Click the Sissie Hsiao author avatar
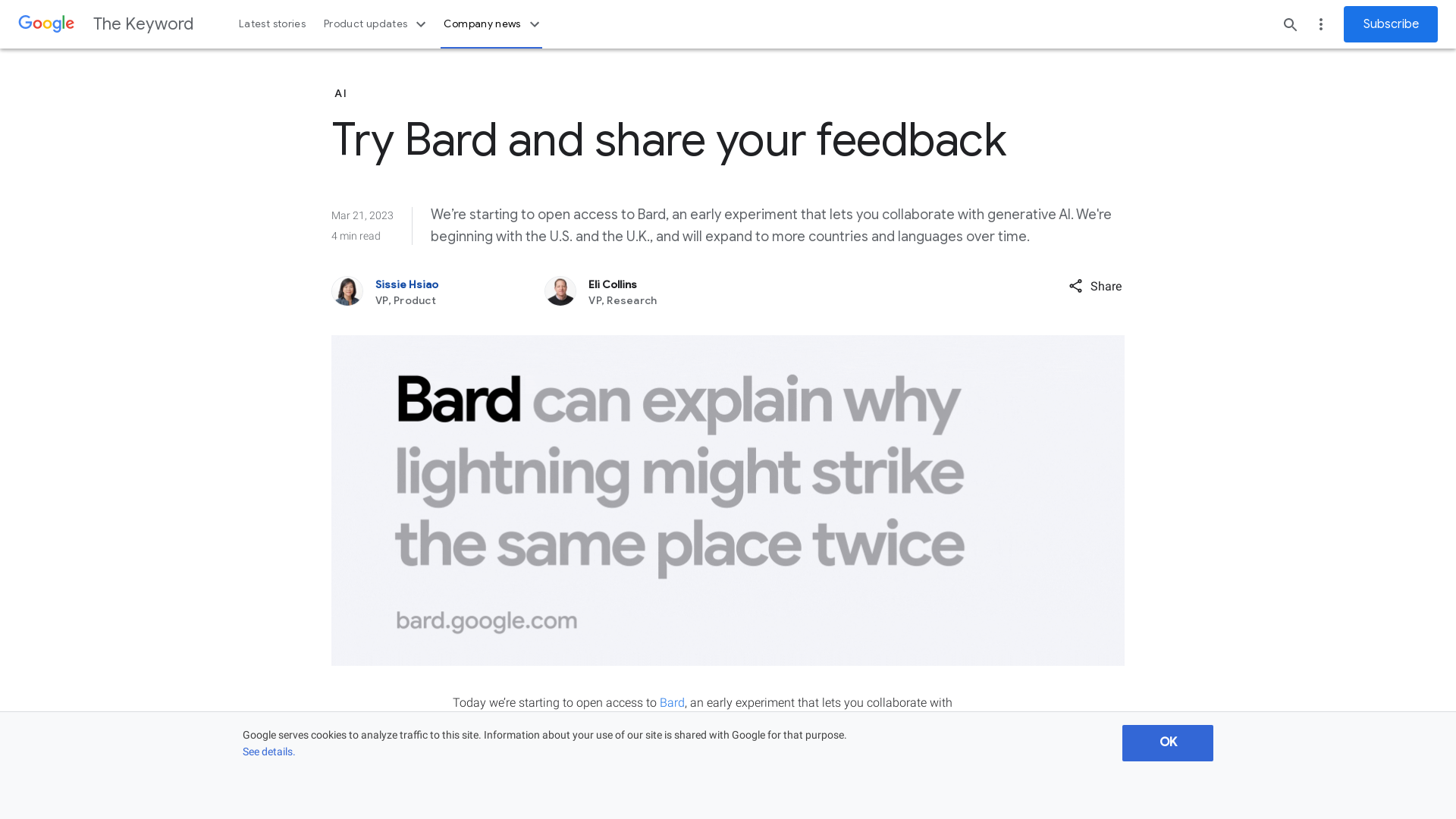The image size is (1456, 819). click(x=347, y=291)
